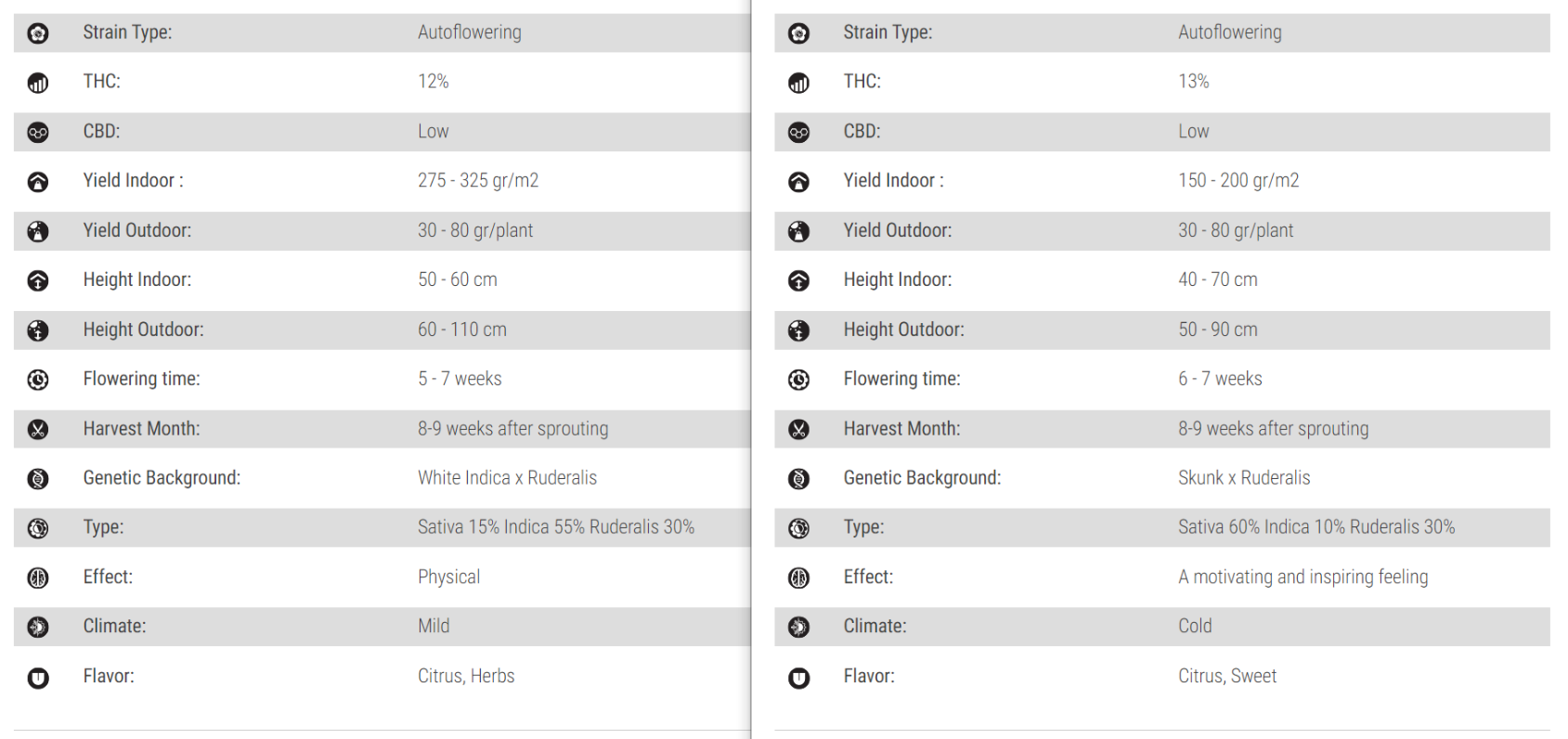Screen dimensions: 1568x739
Task: Click the Flowering time clock icon, right table
Action: pyautogui.click(x=798, y=380)
